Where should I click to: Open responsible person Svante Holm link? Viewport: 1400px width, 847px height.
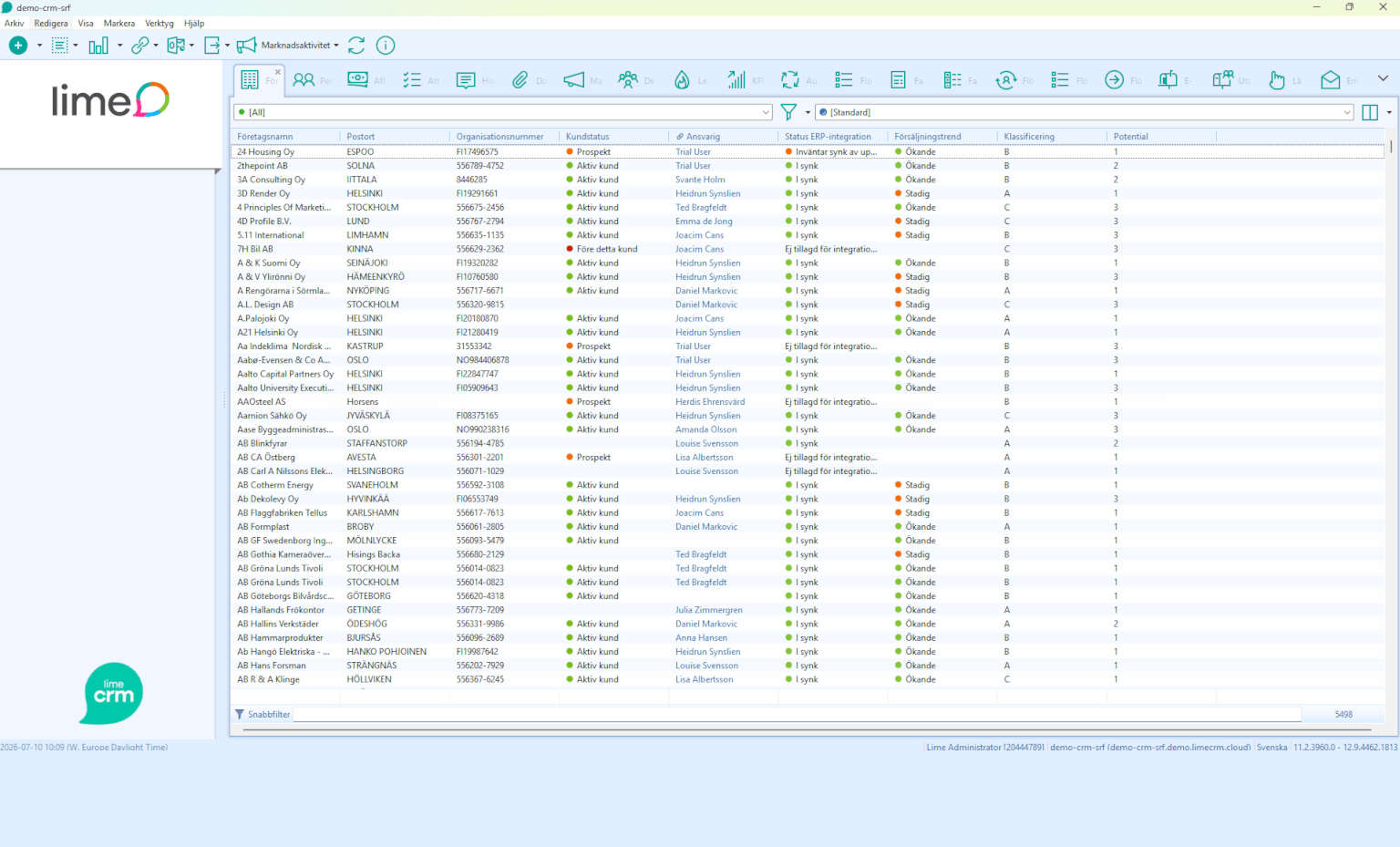700,180
